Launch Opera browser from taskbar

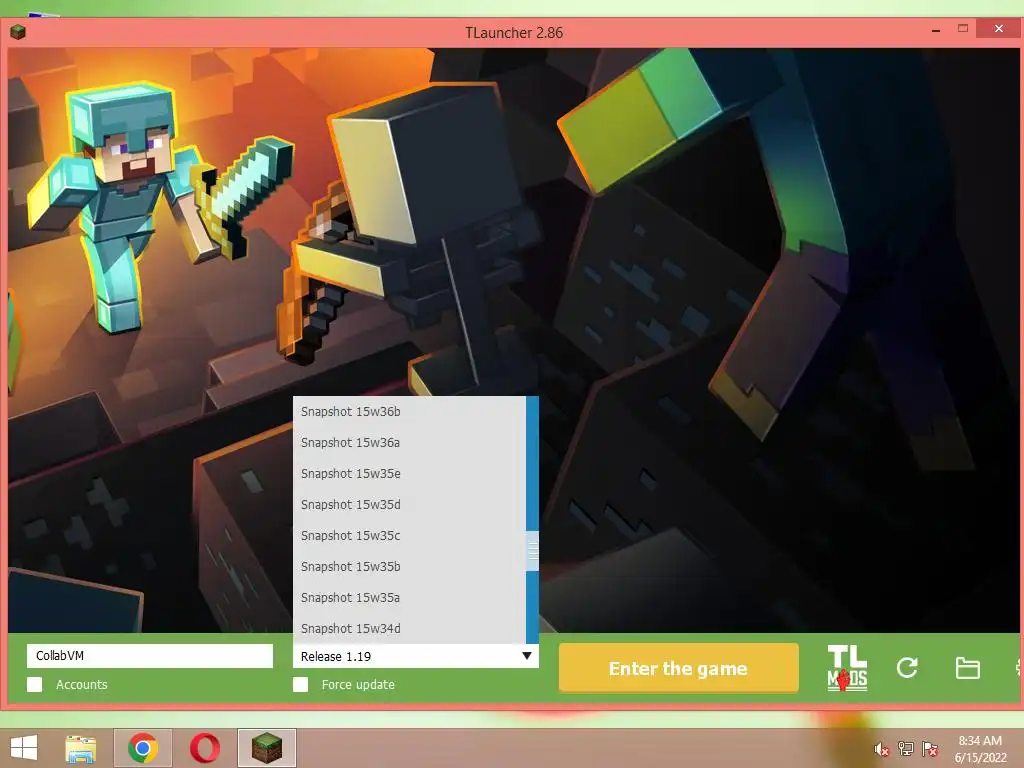[x=204, y=748]
